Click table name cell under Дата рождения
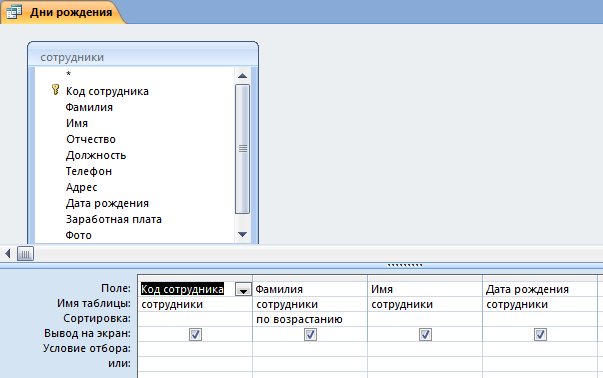The height and width of the screenshot is (378, 603). click(x=540, y=304)
